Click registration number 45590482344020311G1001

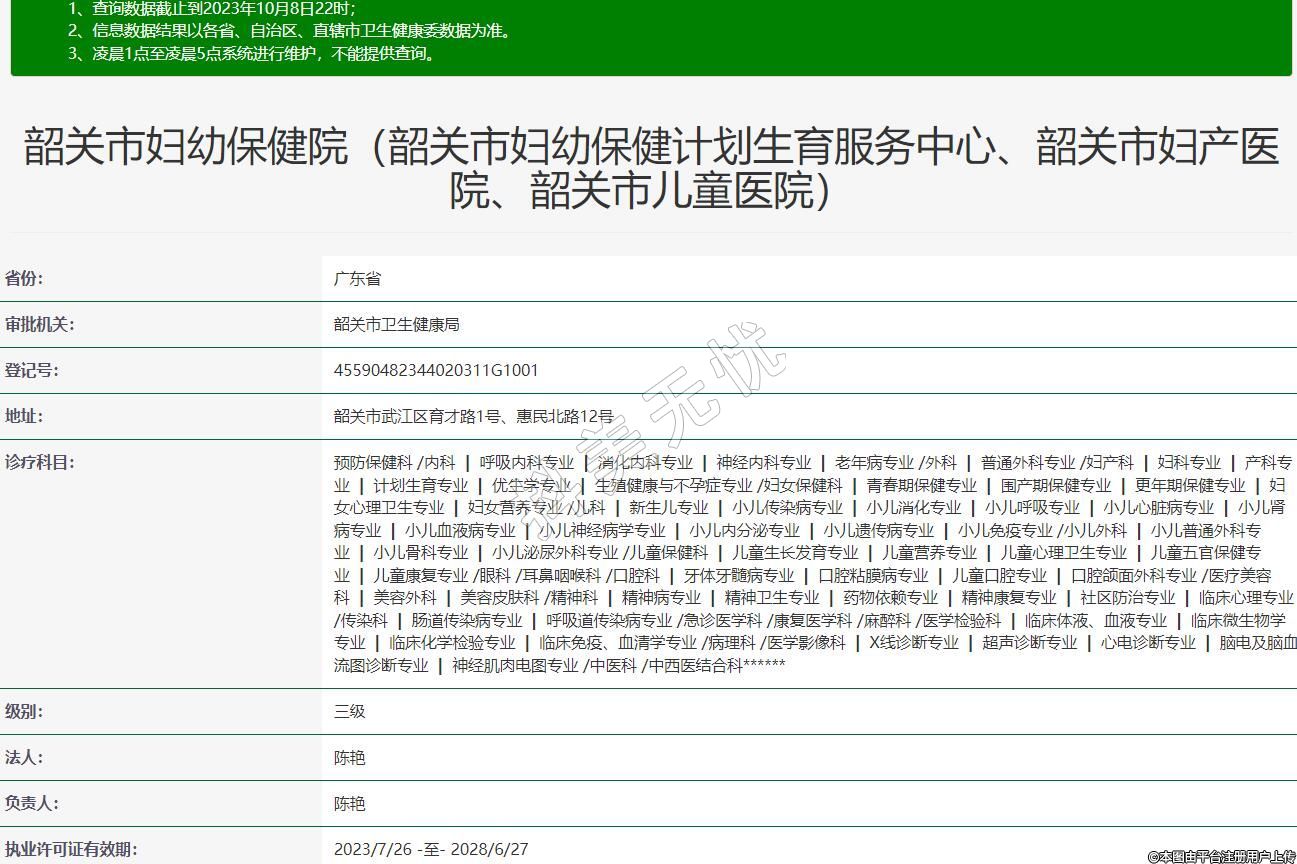[x=436, y=370]
